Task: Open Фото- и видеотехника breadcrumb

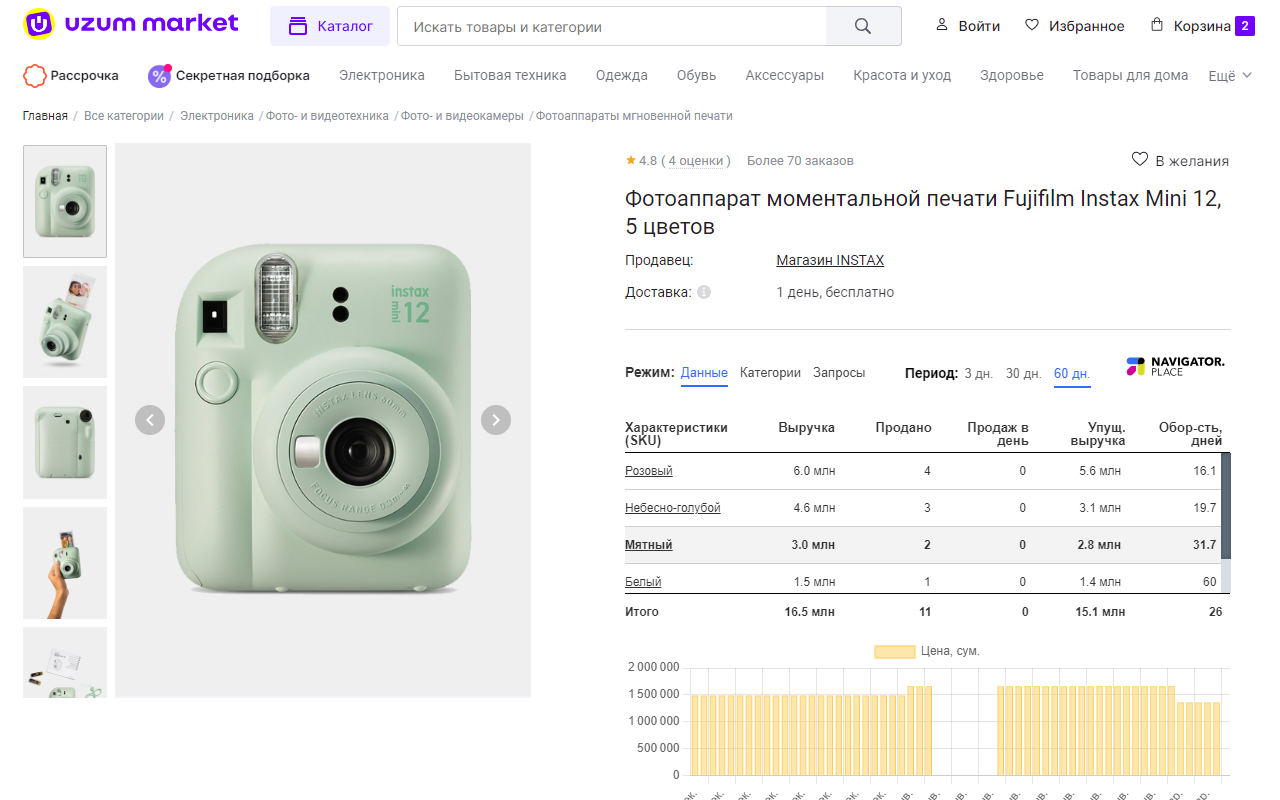Action: pyautogui.click(x=327, y=116)
